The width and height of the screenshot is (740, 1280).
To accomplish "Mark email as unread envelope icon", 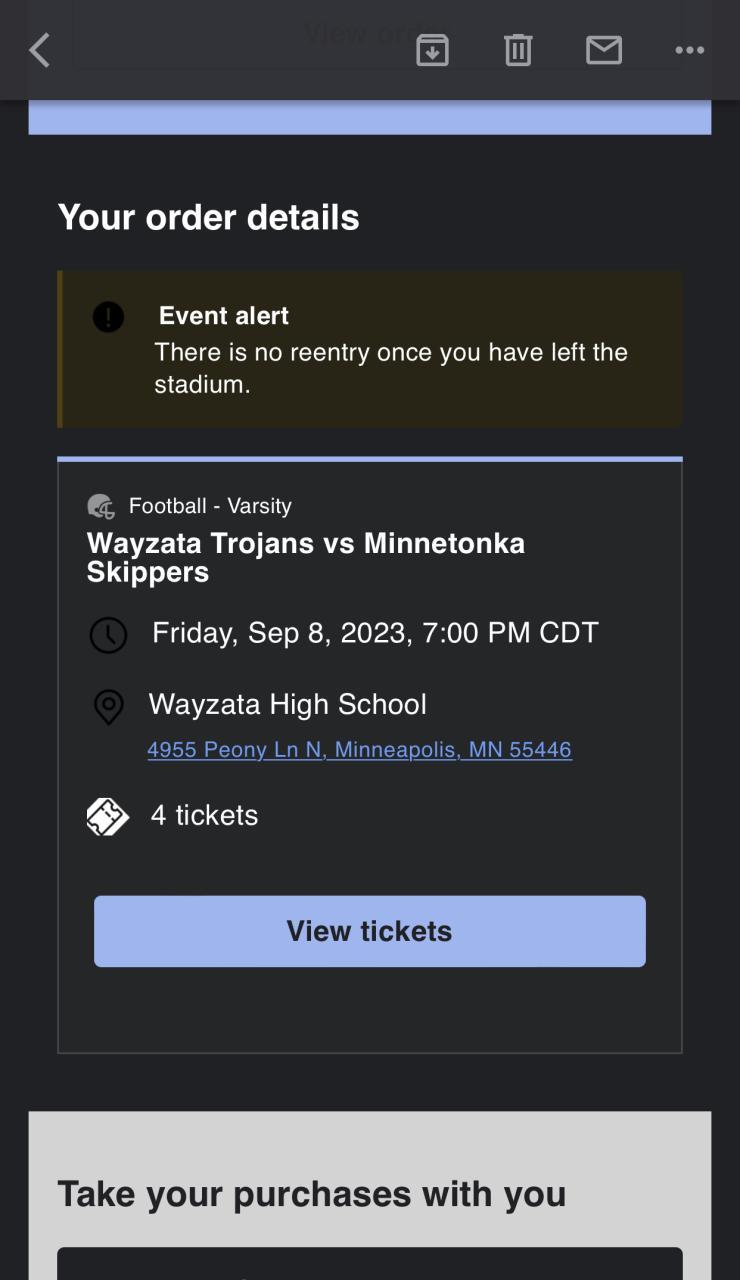I will (x=604, y=50).
